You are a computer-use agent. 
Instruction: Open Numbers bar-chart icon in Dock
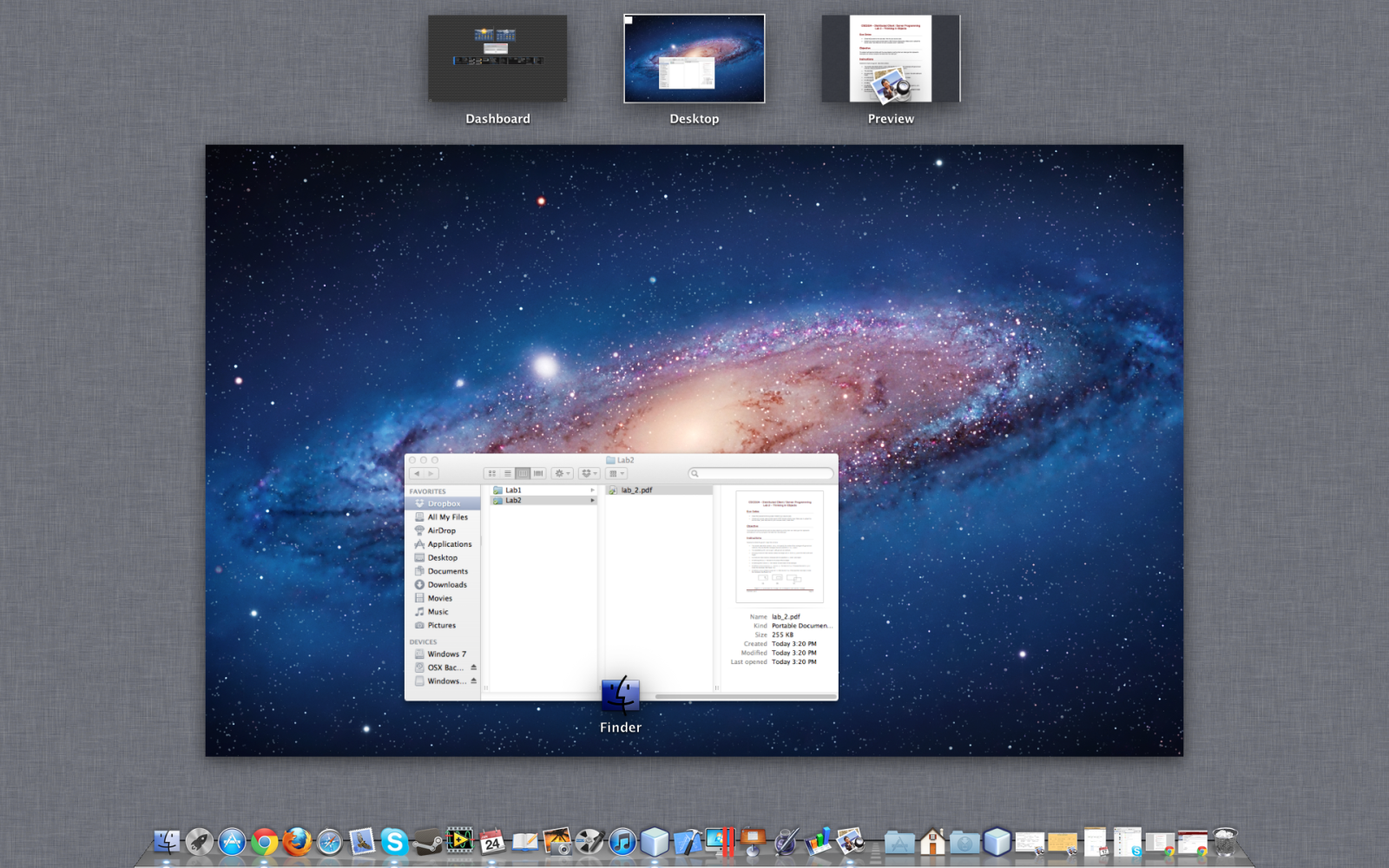(818, 841)
